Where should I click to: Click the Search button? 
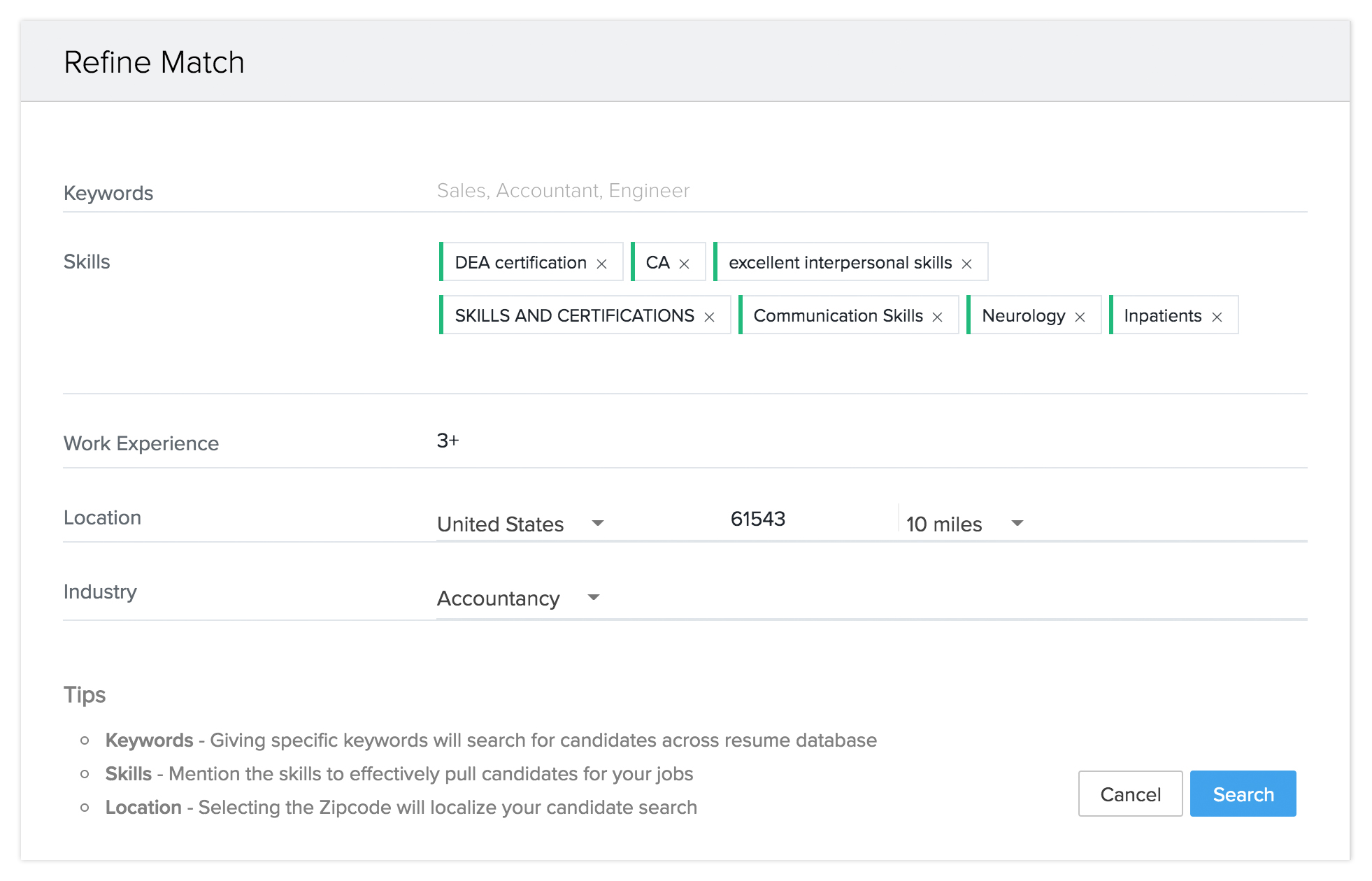click(x=1243, y=794)
